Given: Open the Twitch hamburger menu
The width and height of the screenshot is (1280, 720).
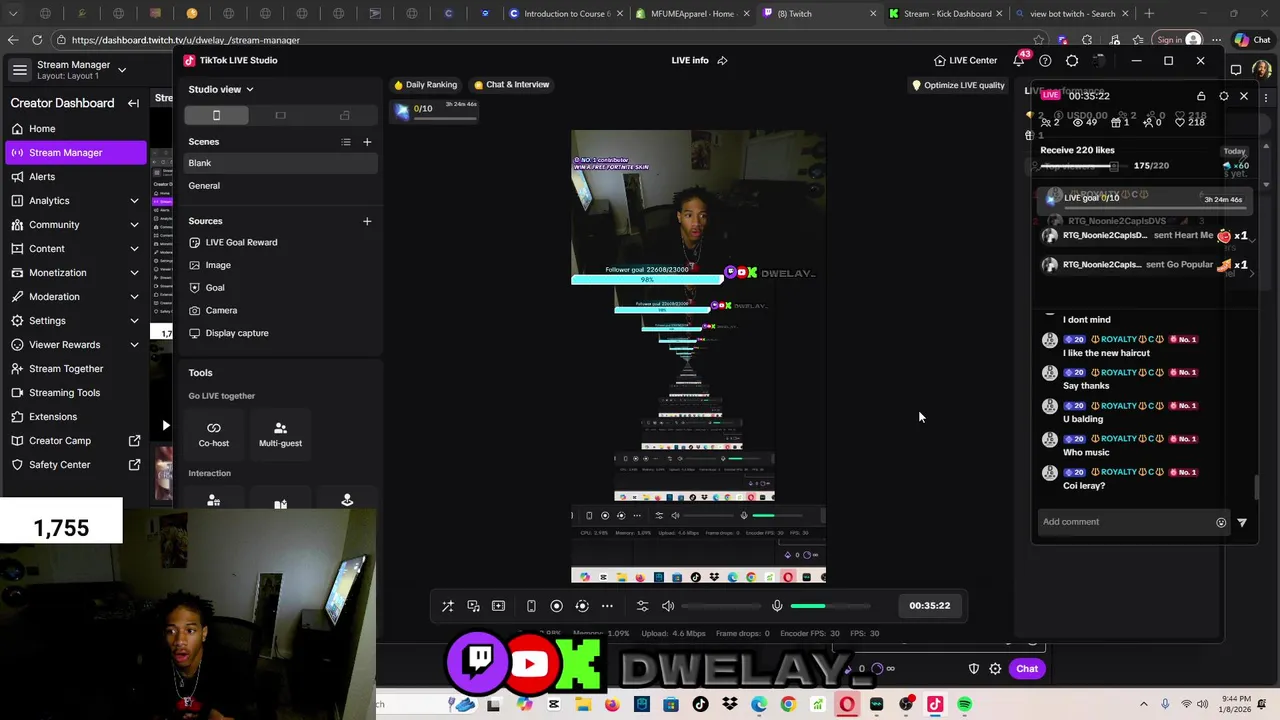Looking at the screenshot, I should [x=20, y=70].
